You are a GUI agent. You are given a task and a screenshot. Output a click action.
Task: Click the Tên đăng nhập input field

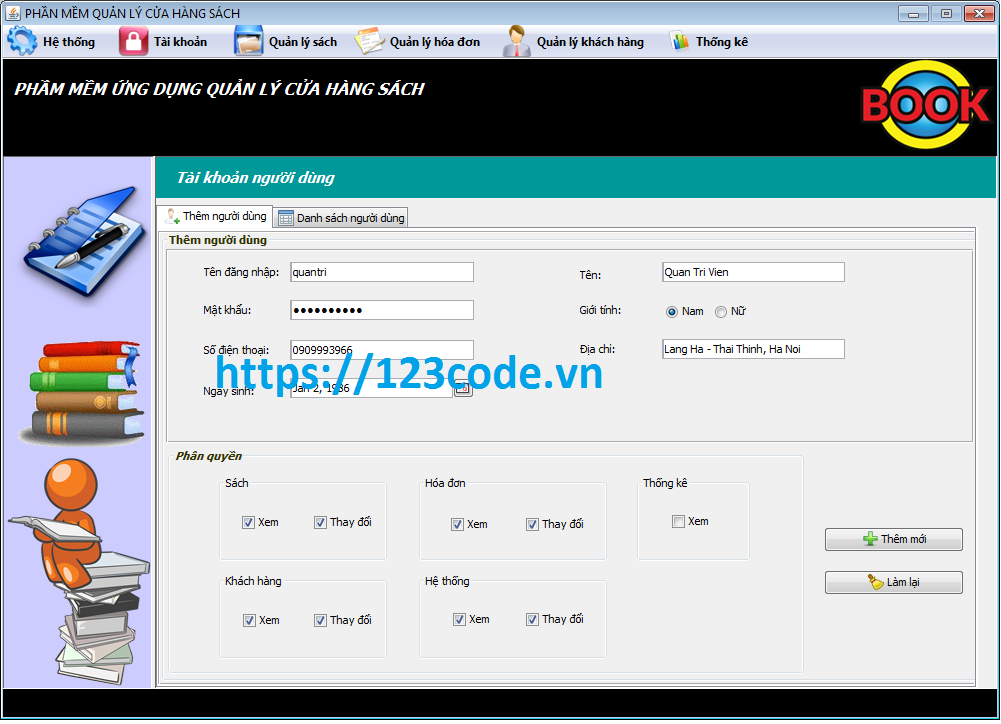tap(381, 272)
